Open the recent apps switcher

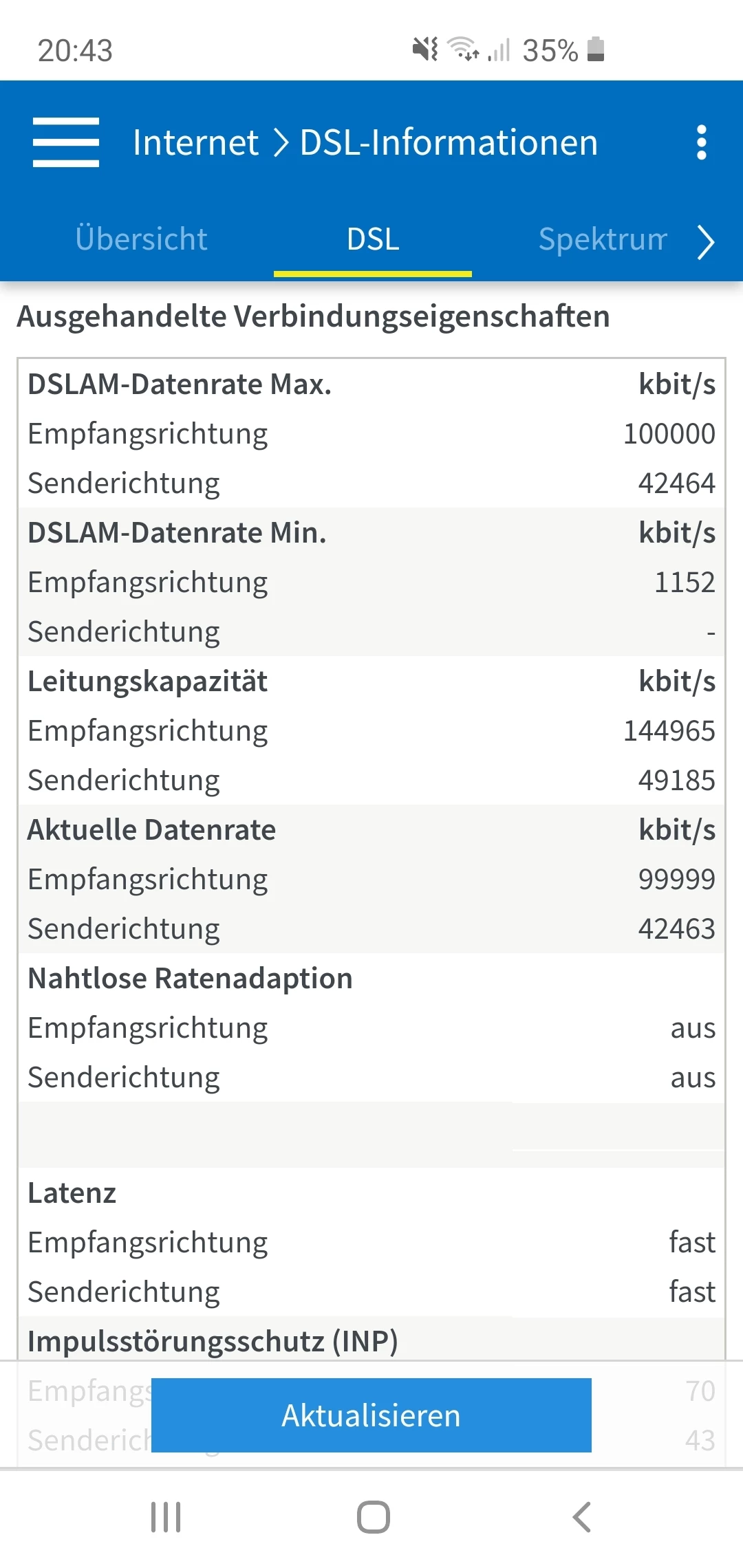(x=166, y=1516)
